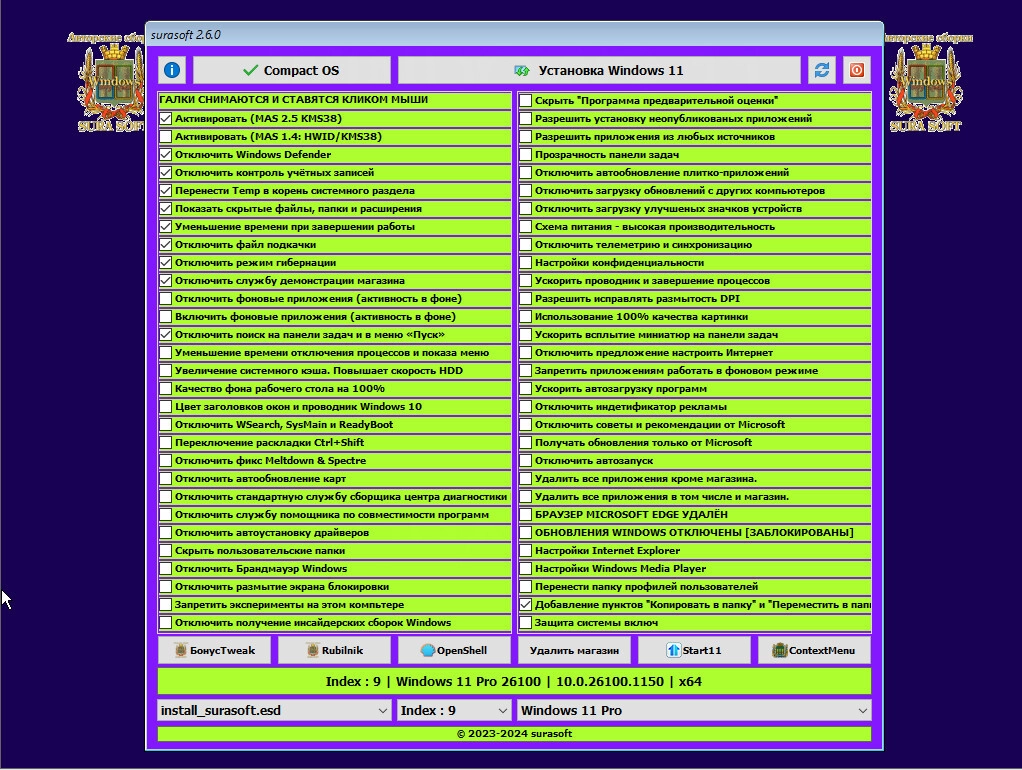Viewport: 1022px width, 770px height.
Task: Open БонусTweak button
Action: [x=214, y=650]
